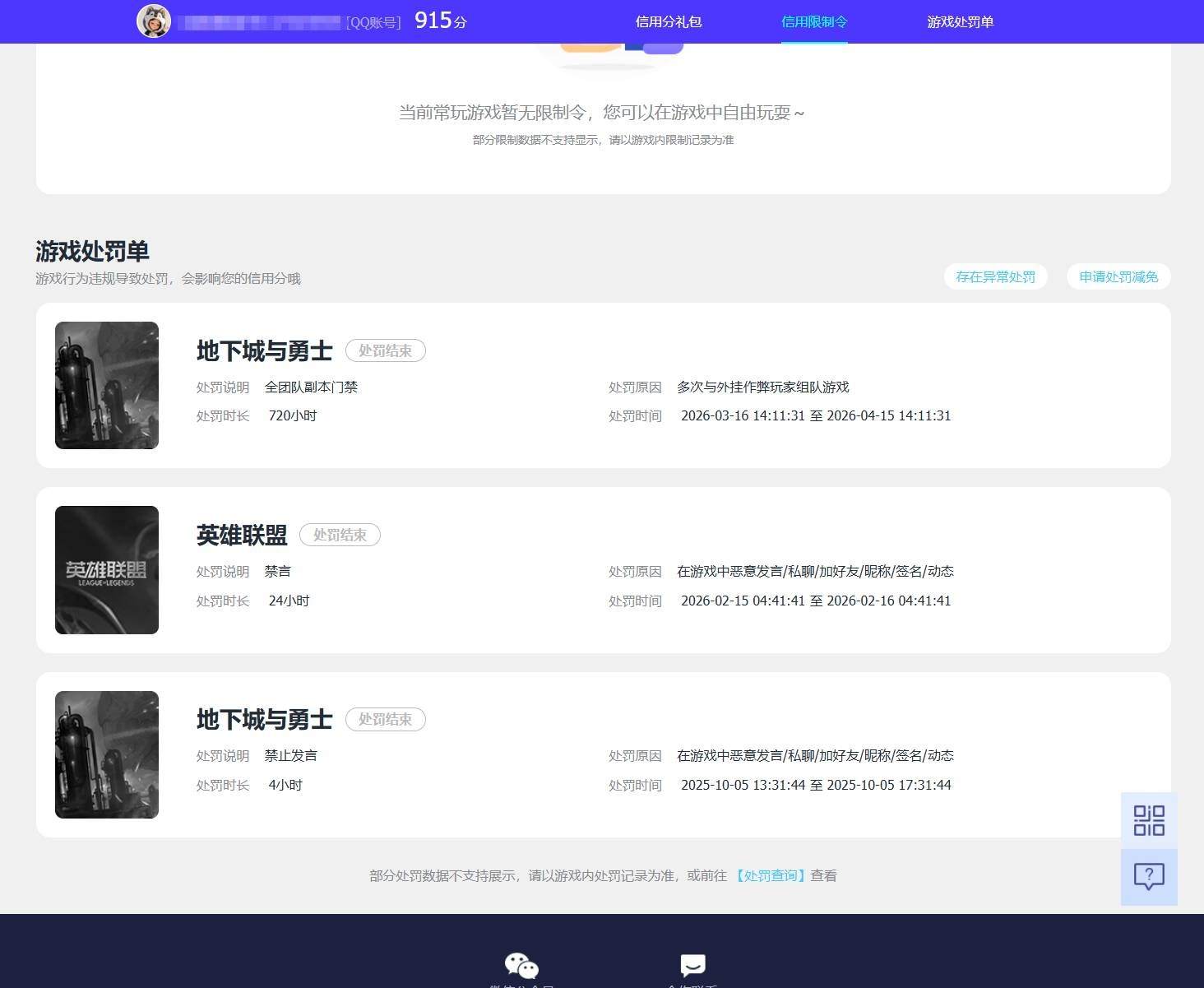Click the 禁言 description in 英雄联盟 record

point(278,572)
